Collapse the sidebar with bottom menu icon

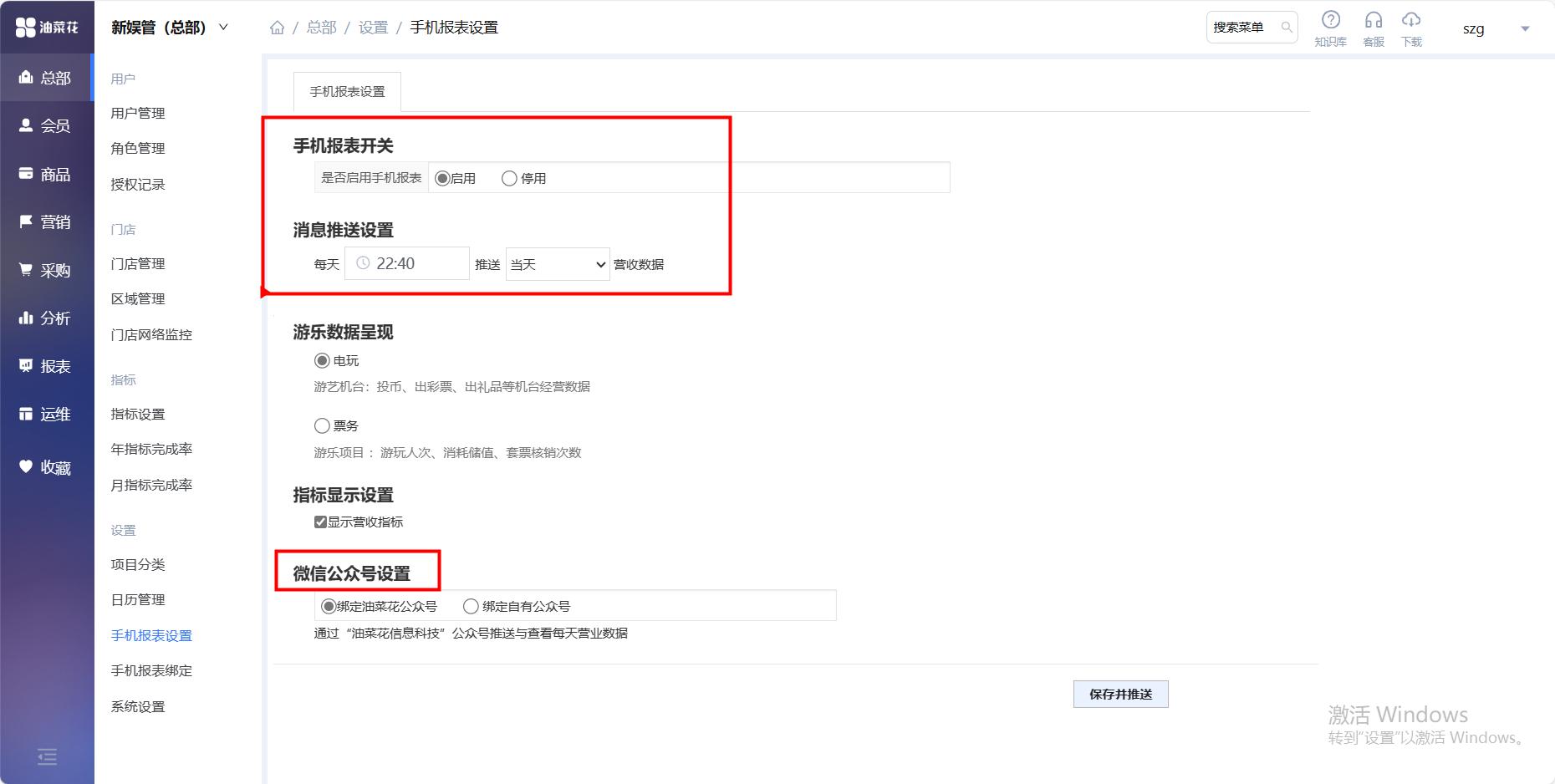[x=47, y=757]
